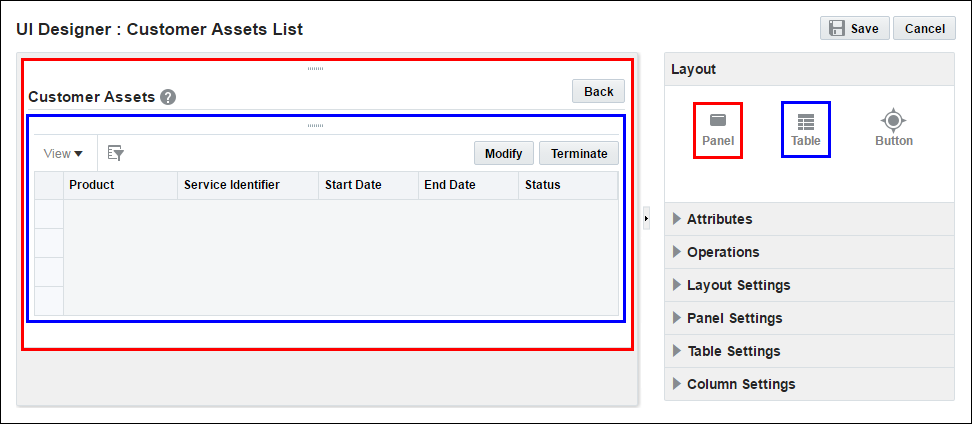Click the outer panel top drag handle
Image resolution: width=972 pixels, height=424 pixels.
(x=315, y=68)
